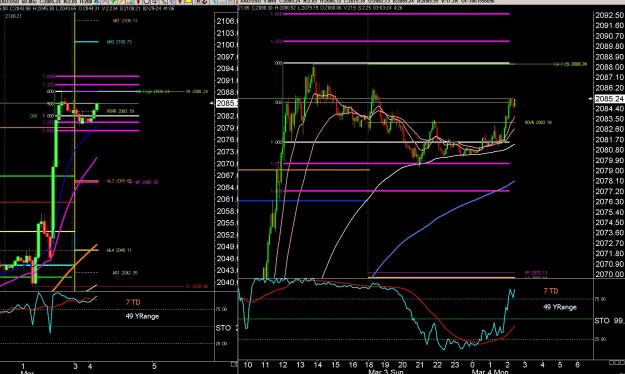Click the NL3 2065.65 level label in left chart
This screenshot has height=374, width=625.
(x=119, y=181)
